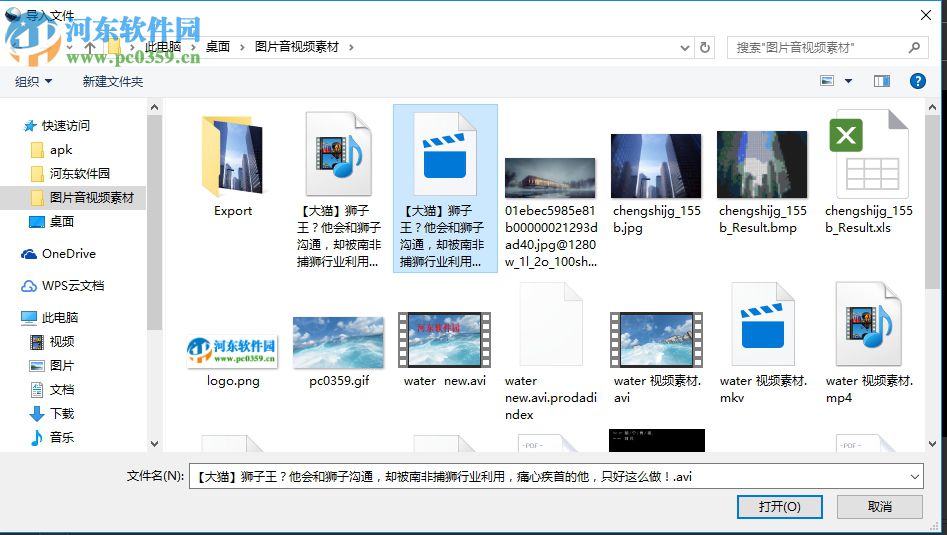The height and width of the screenshot is (535, 947).
Task: Select water 视频素材.mkv clapperboard file
Action: click(x=762, y=344)
